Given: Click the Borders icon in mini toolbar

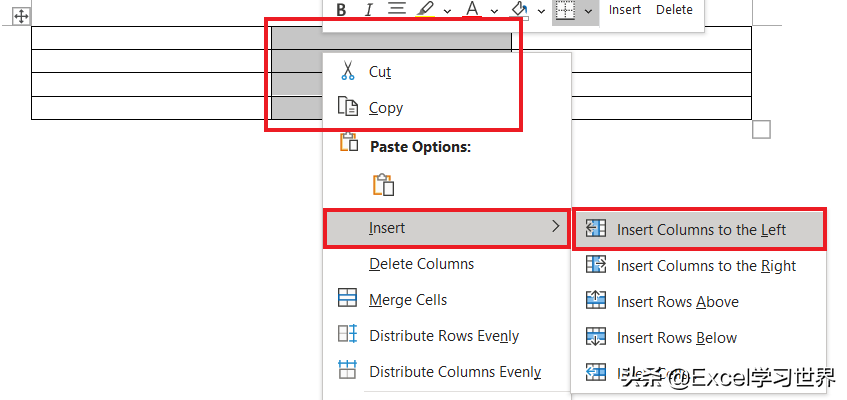Looking at the screenshot, I should coord(565,10).
